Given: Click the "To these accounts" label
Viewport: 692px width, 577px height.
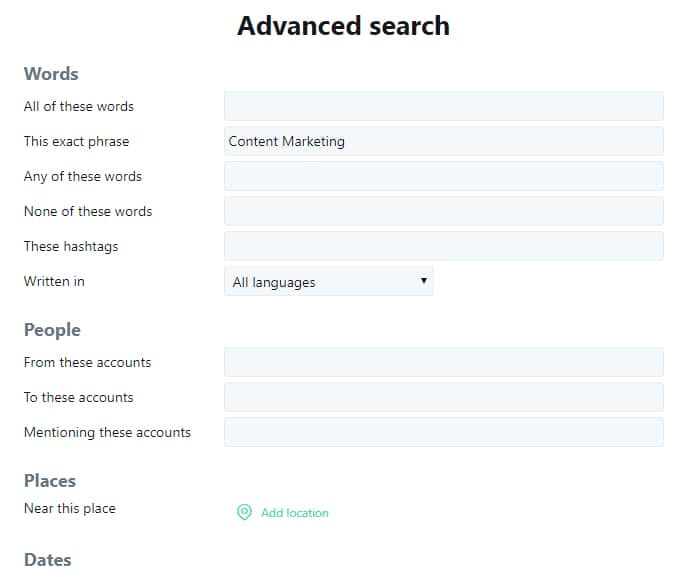Looking at the screenshot, I should click(79, 397).
